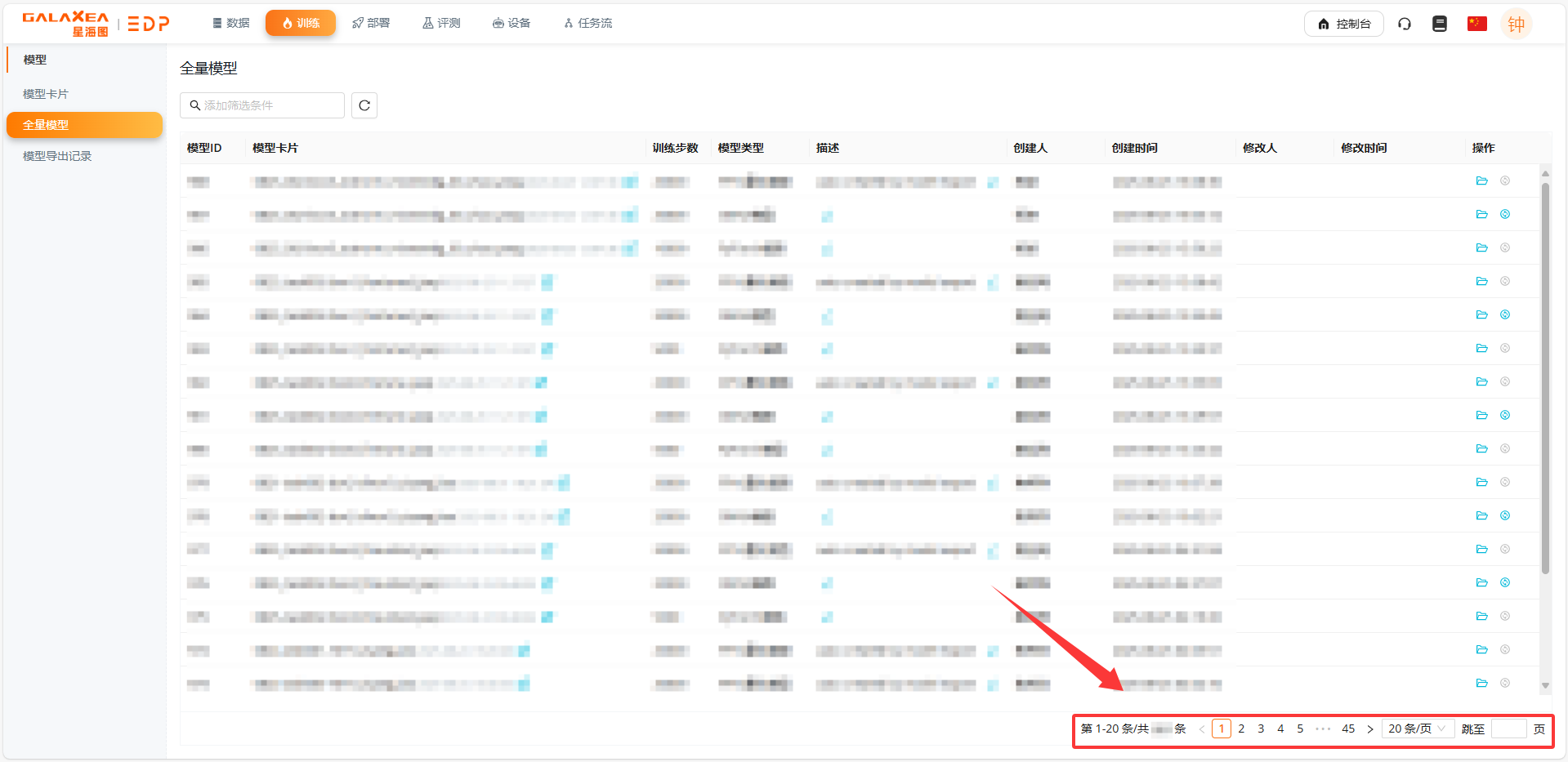Click the refresh icon beside the filter box
The image size is (1568, 762).
(x=364, y=105)
